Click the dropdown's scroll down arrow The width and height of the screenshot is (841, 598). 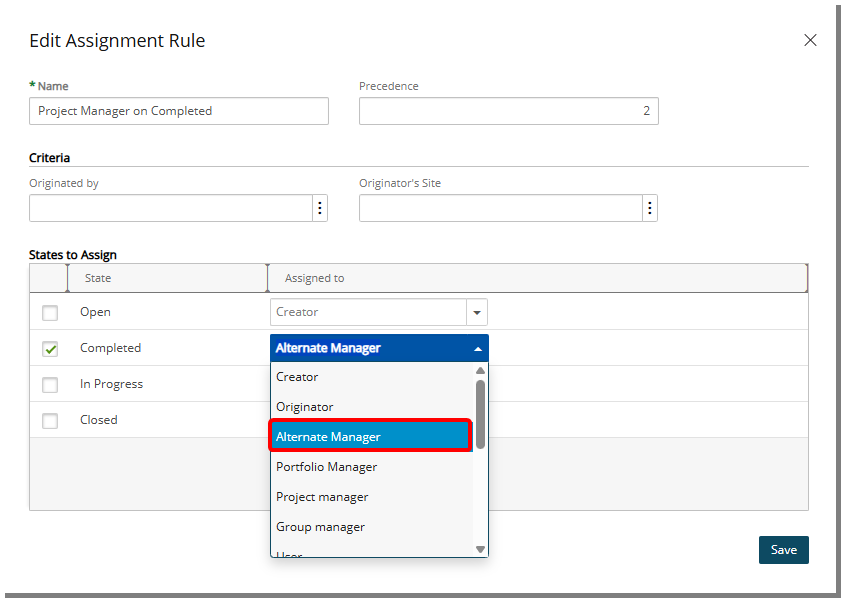(481, 548)
